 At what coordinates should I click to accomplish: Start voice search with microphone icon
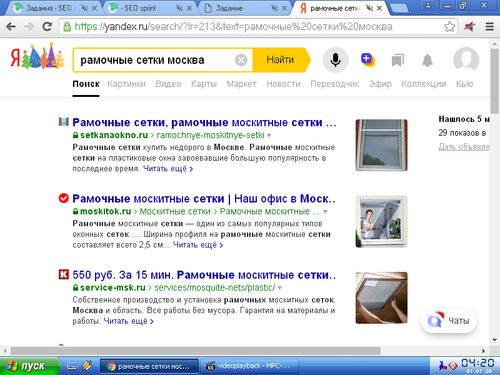point(335,60)
